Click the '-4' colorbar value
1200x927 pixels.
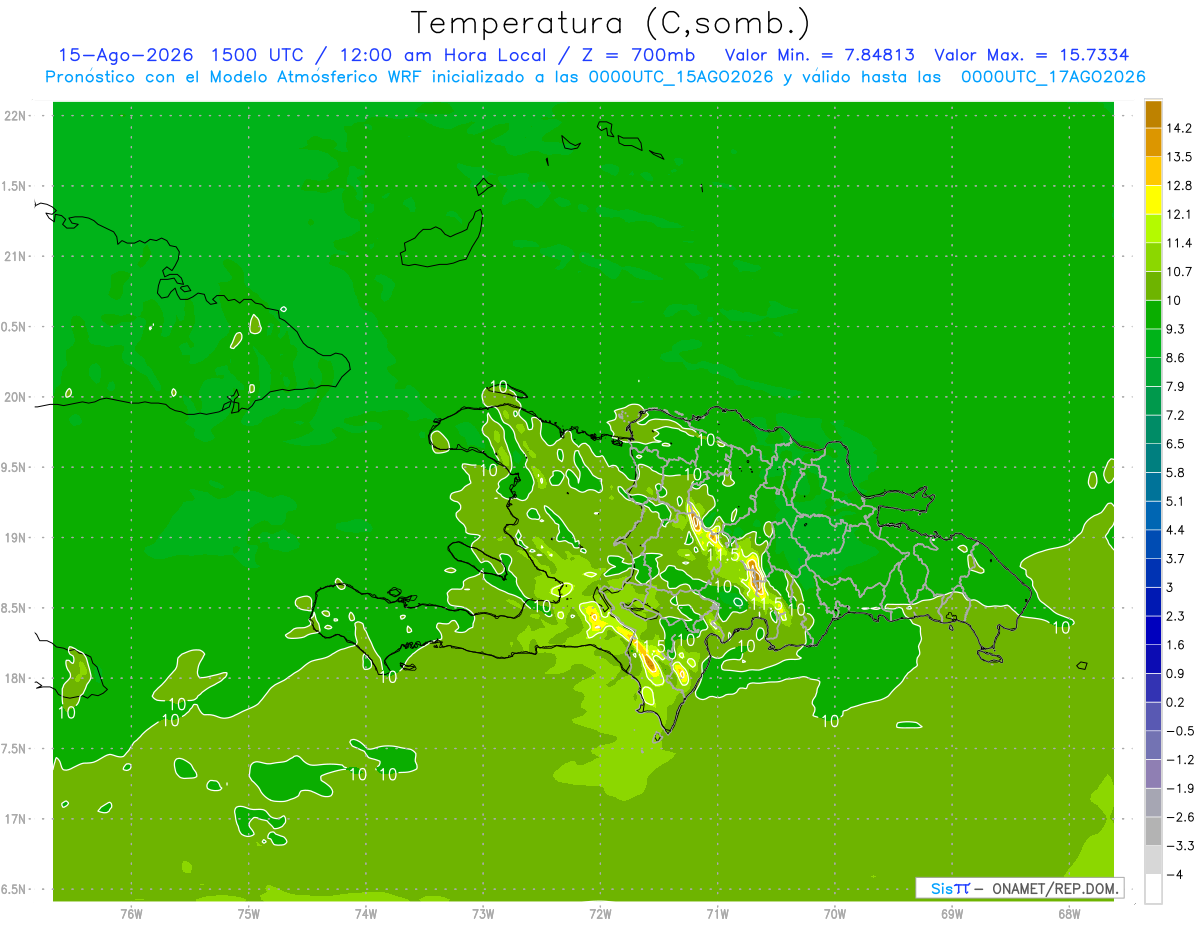(1173, 874)
